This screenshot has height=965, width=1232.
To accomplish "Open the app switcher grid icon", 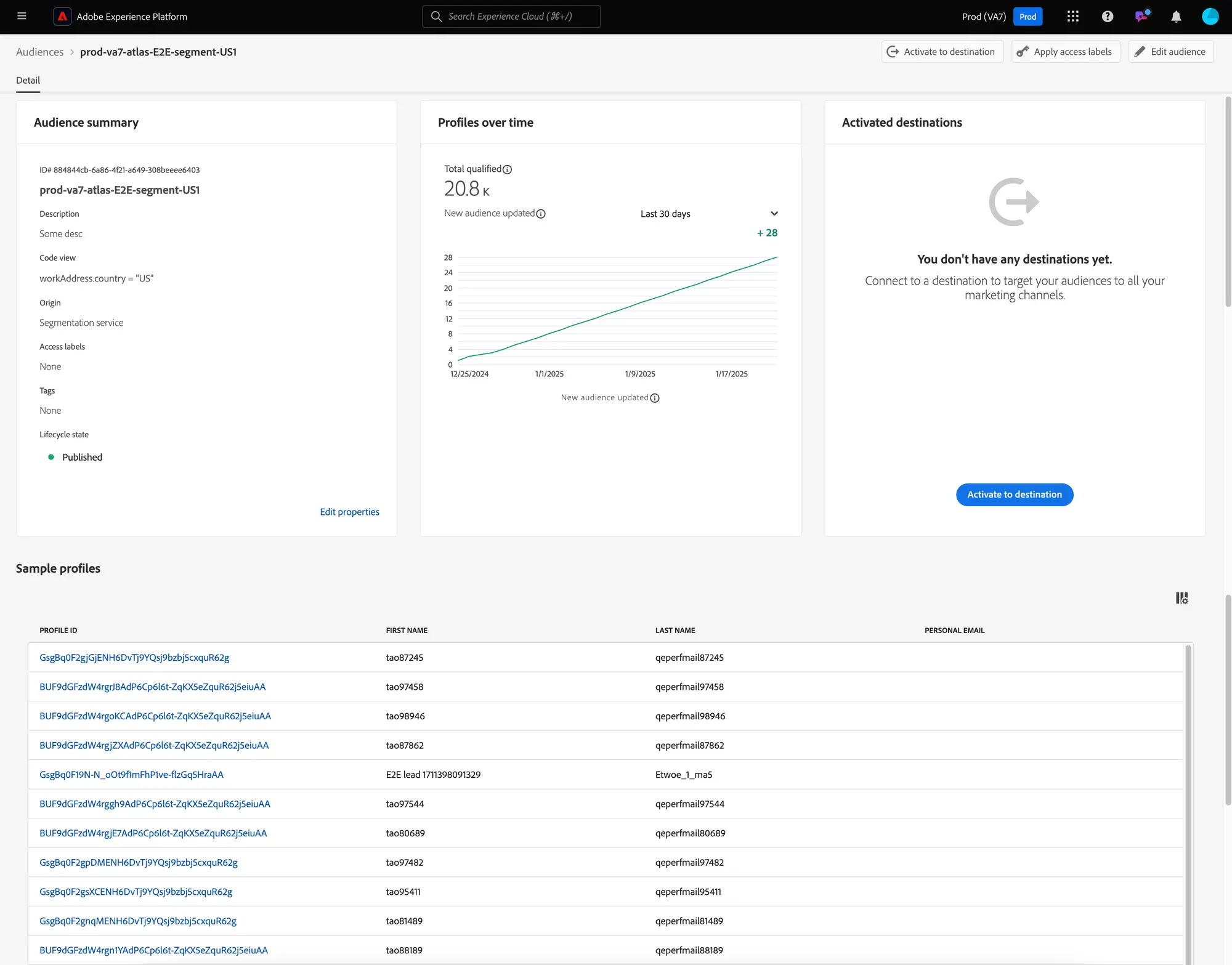I will pos(1073,17).
